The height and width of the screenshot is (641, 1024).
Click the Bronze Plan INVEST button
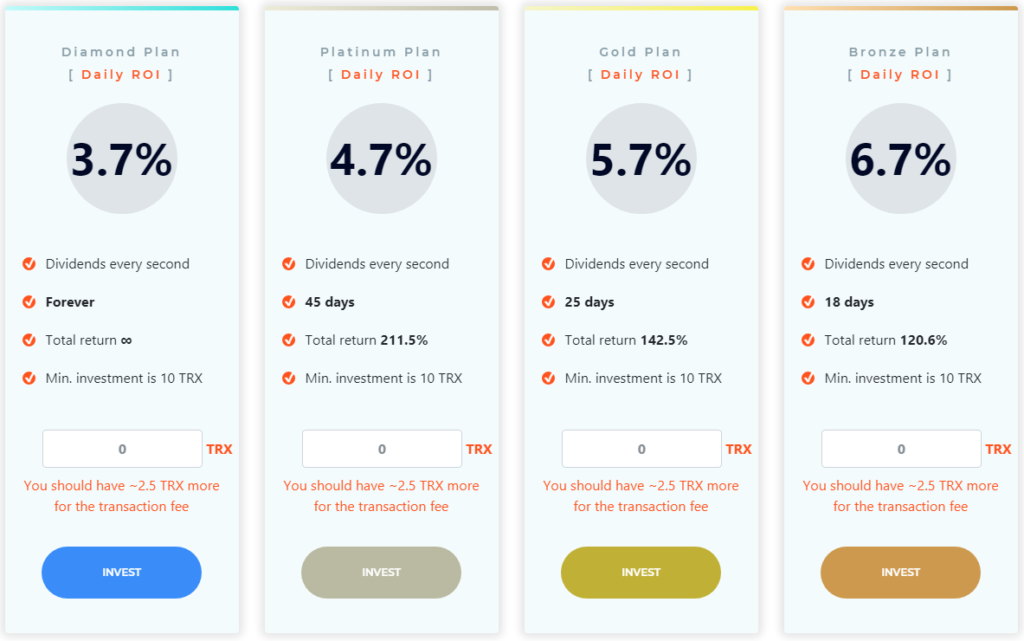pyautogui.click(x=901, y=572)
